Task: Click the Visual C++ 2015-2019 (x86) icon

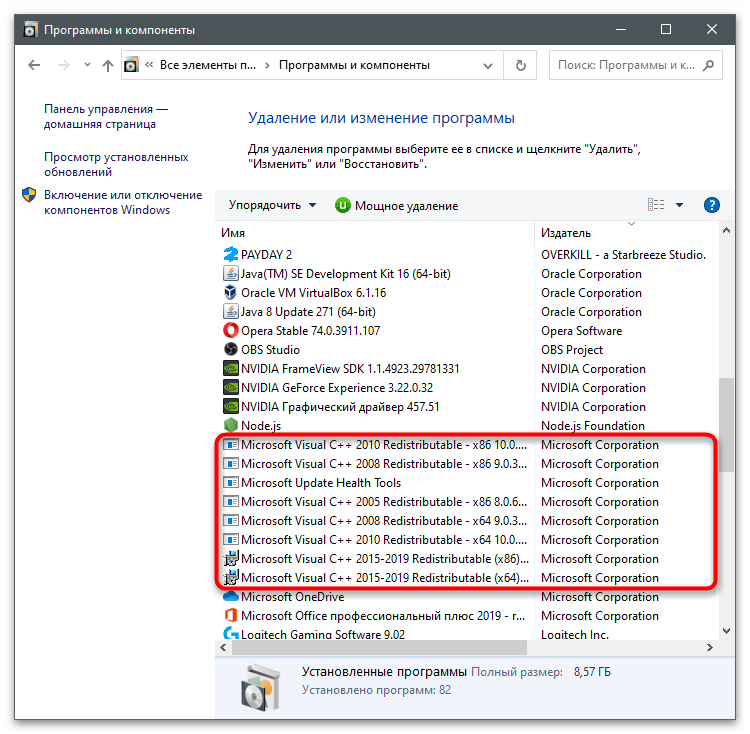Action: click(231, 559)
